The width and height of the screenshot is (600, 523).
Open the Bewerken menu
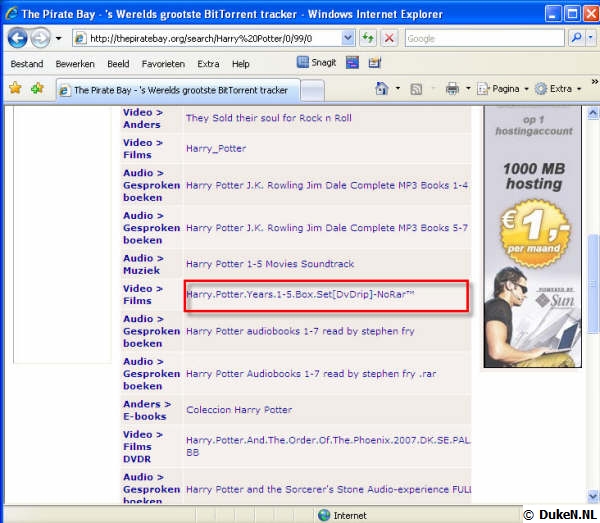[75, 64]
